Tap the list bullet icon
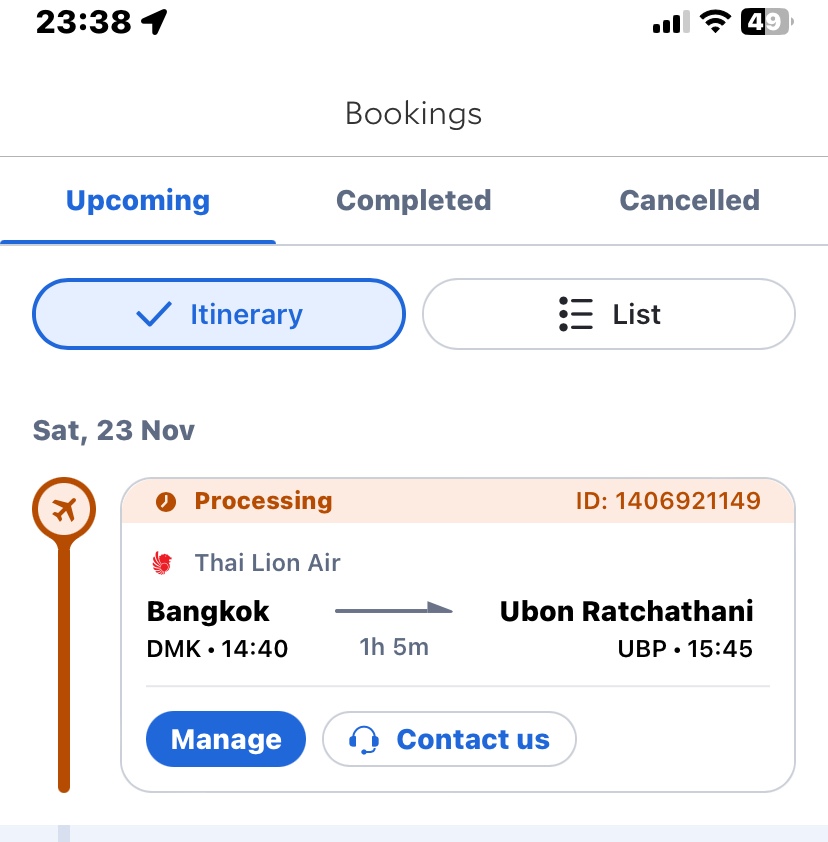828x842 pixels. tap(576, 314)
